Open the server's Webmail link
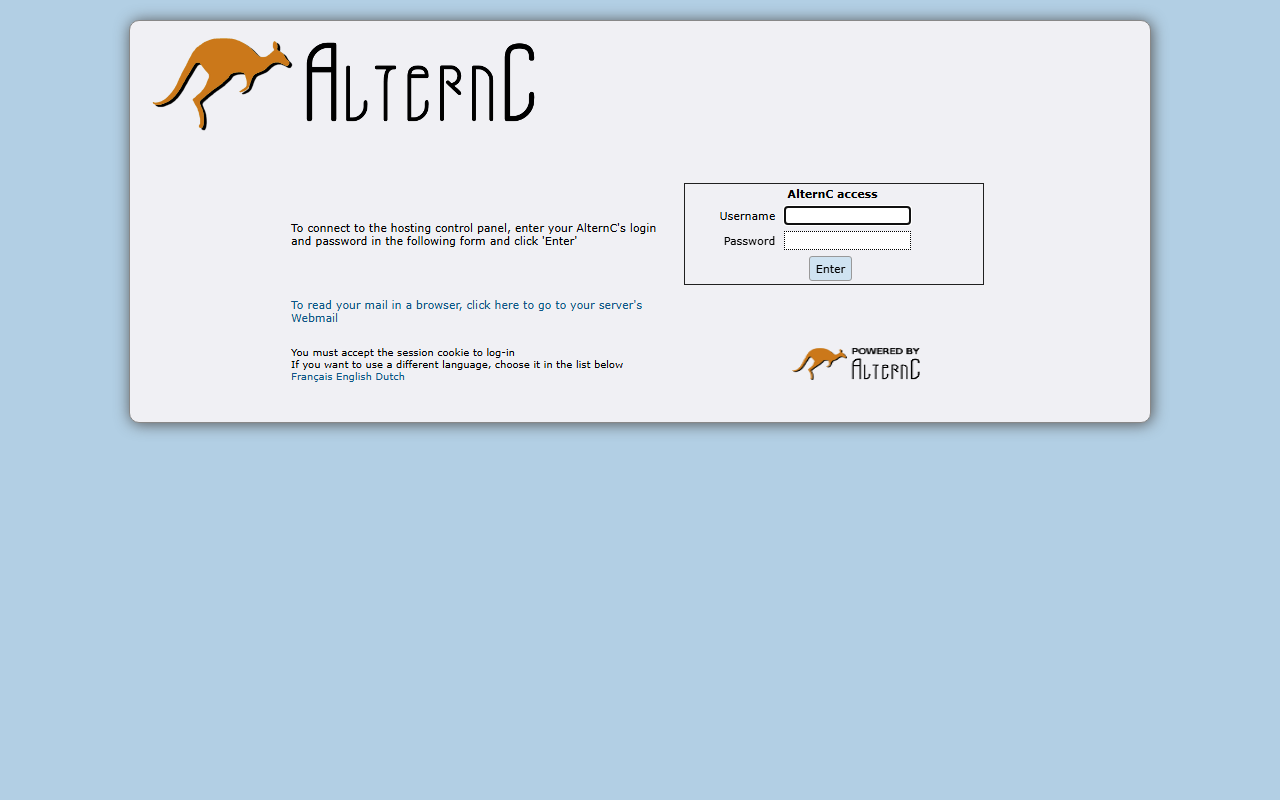Viewport: 1280px width, 800px height. 467,311
